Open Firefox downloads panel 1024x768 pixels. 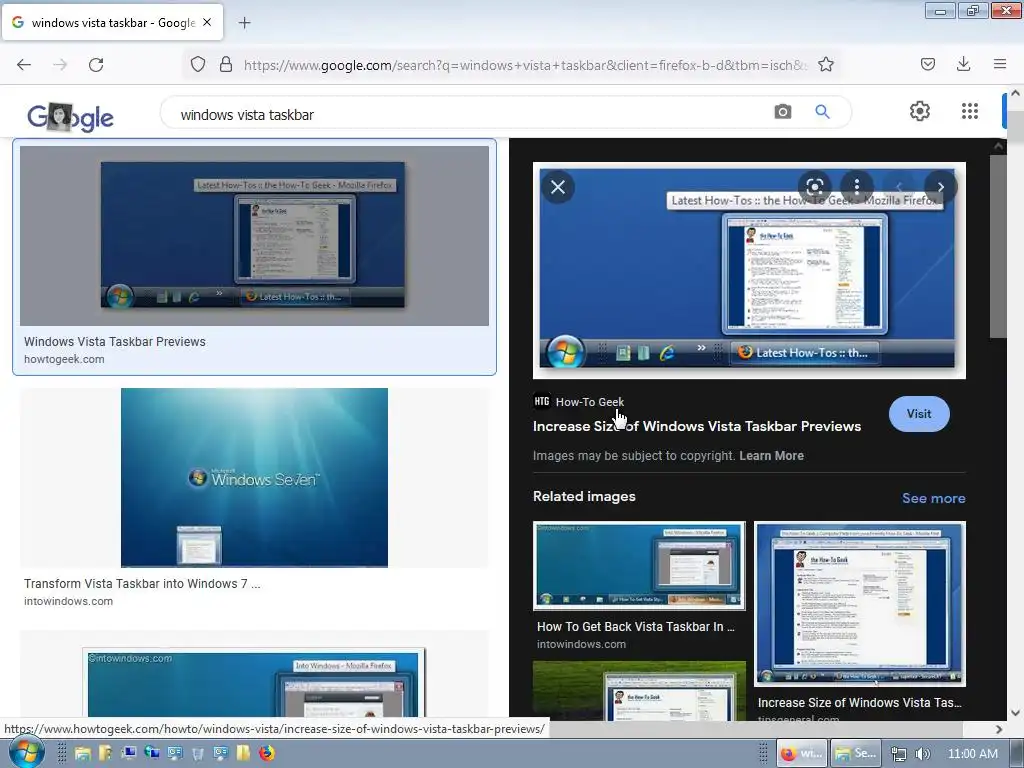963,64
